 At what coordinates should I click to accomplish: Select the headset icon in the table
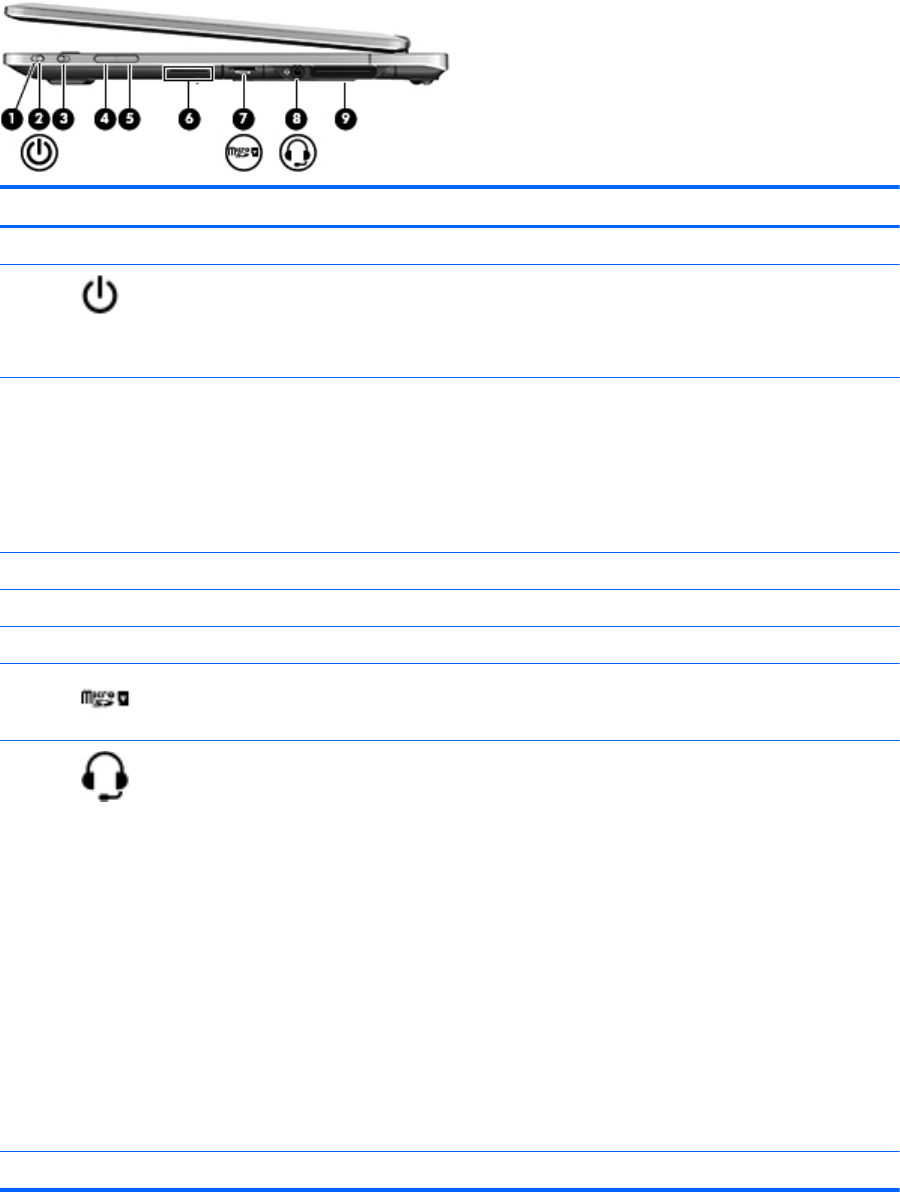[105, 776]
